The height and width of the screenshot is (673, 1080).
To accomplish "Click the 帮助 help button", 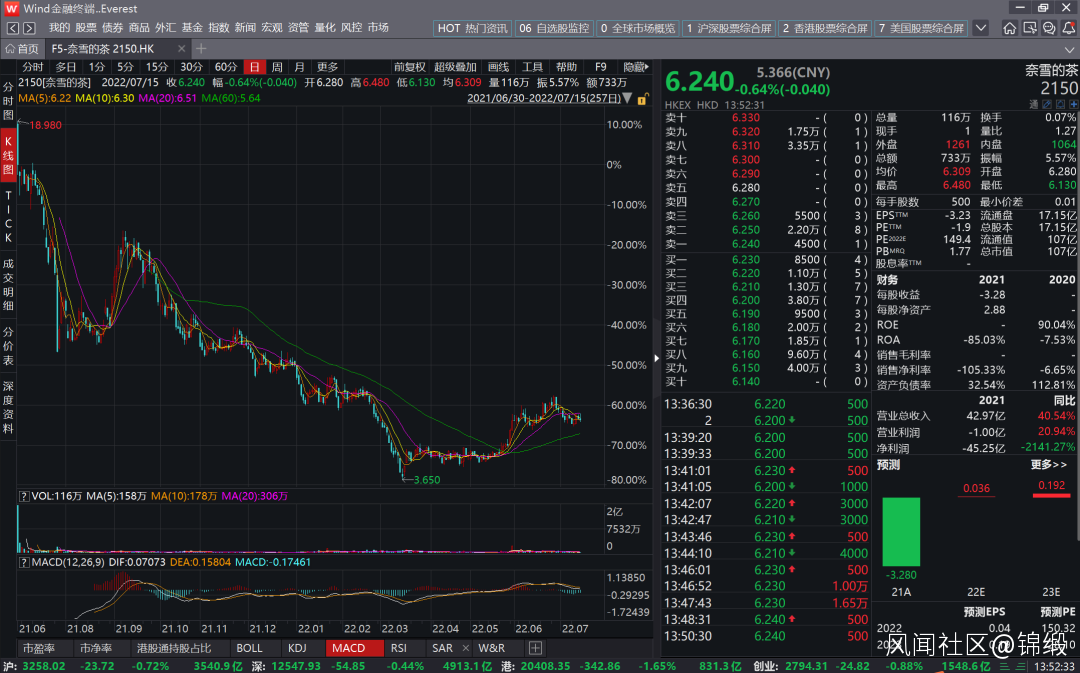I will pyautogui.click(x=566, y=67).
